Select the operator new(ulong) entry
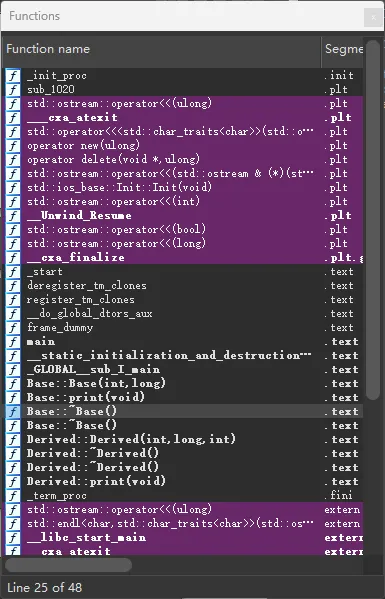The height and width of the screenshot is (599, 385). [x=184, y=146]
